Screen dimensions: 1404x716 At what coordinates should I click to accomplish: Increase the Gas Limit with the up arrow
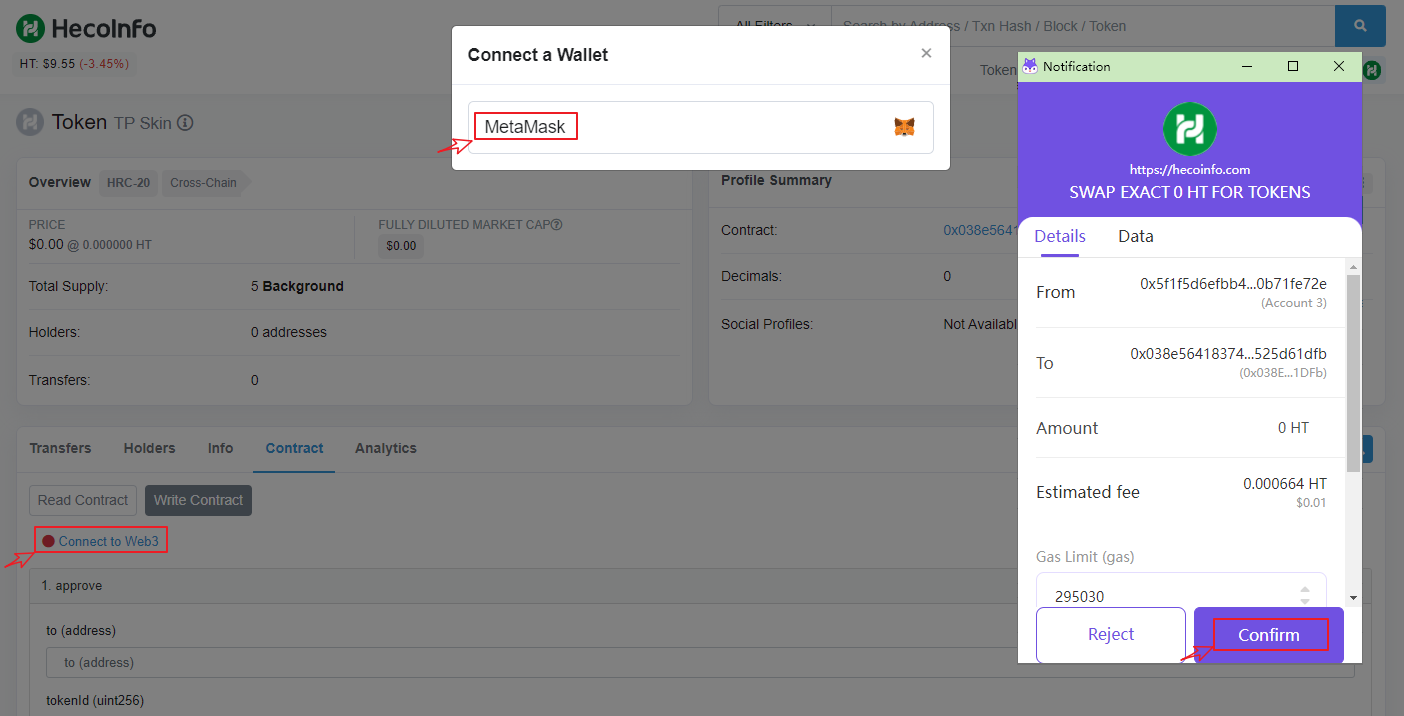pos(1305,590)
